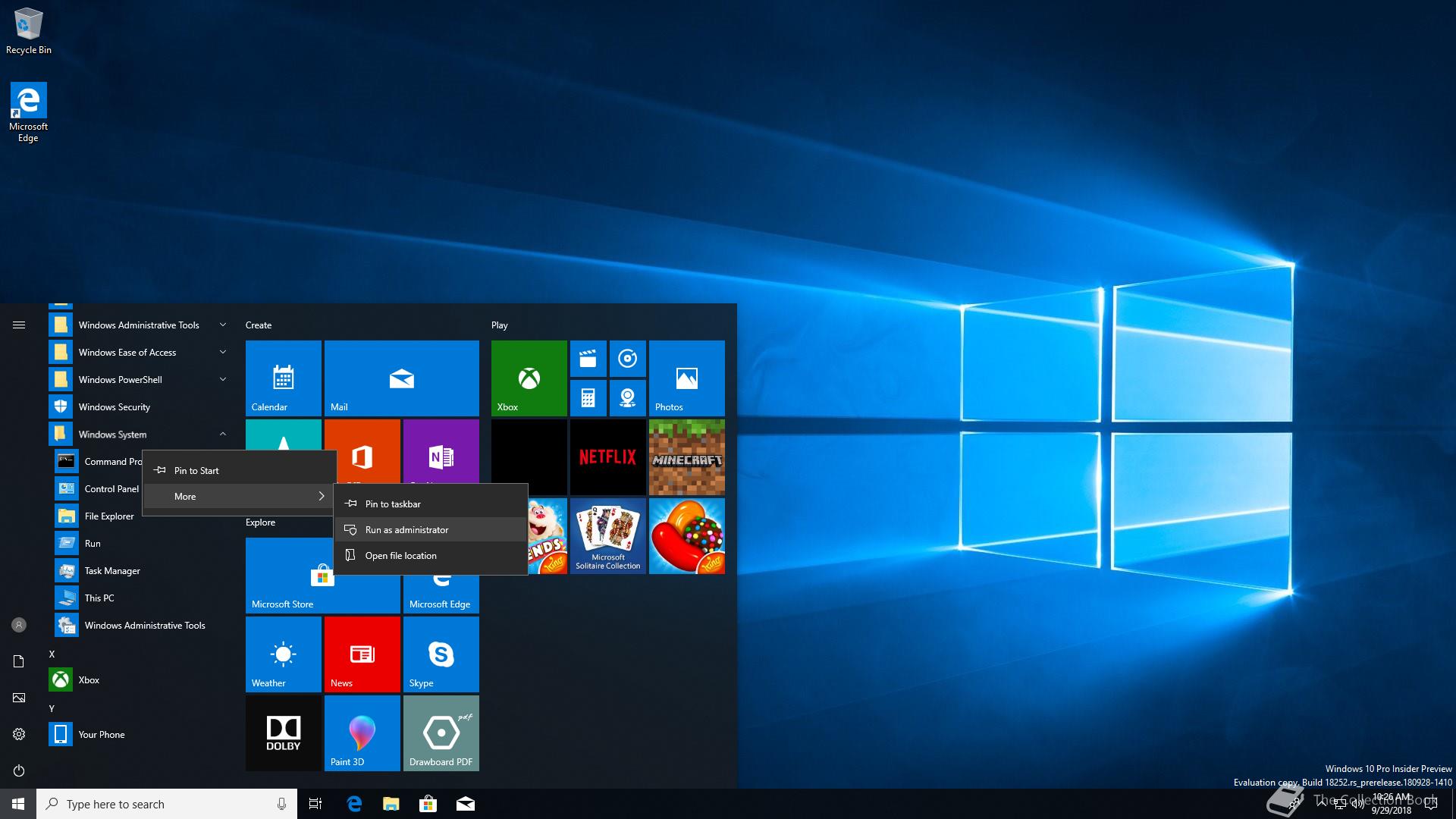Open the Drawboard PDF tile
Viewport: 1456px width, 819px height.
point(441,733)
